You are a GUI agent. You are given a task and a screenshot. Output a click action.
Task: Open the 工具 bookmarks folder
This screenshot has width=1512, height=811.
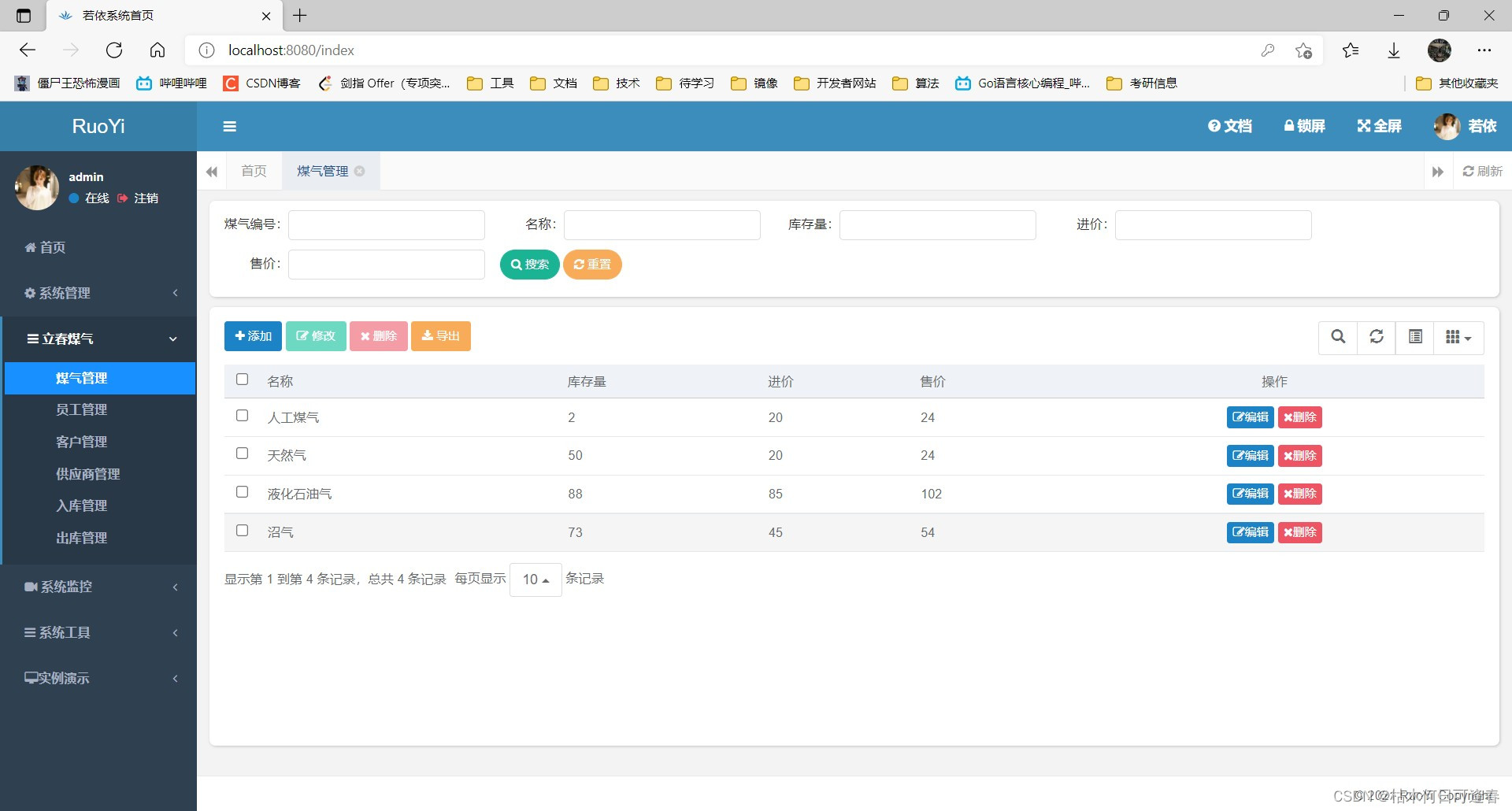pos(491,83)
